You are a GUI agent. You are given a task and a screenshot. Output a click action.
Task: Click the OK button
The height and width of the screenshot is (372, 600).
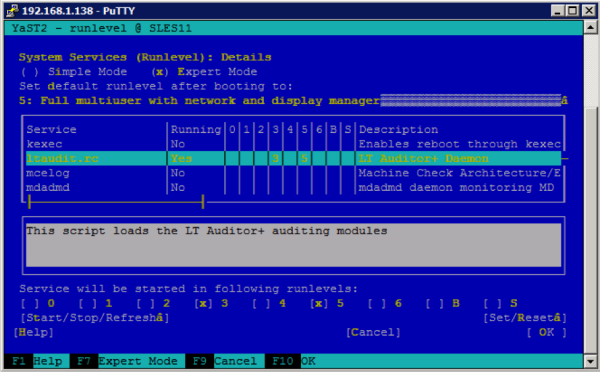546,333
